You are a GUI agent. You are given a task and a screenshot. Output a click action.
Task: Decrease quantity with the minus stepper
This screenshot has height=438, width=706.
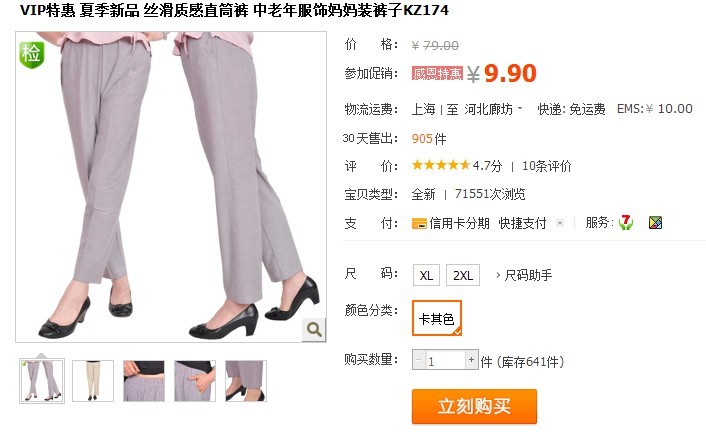click(x=419, y=360)
